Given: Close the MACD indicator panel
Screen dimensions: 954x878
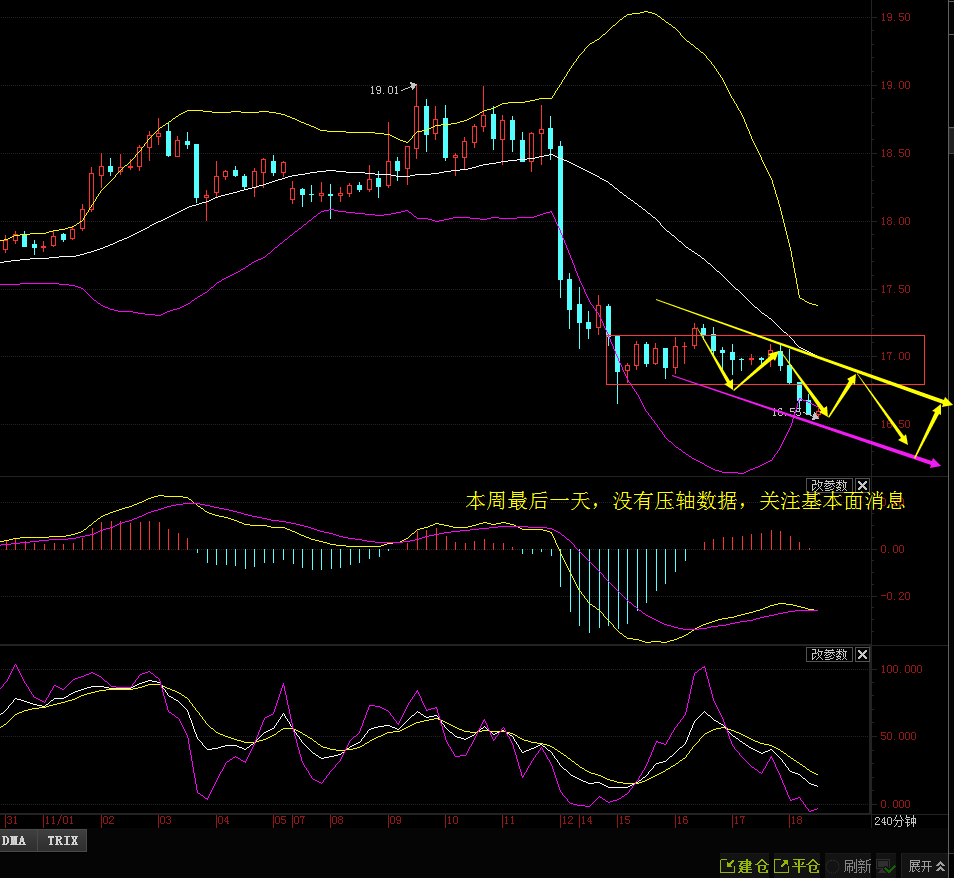Looking at the screenshot, I should click(862, 485).
